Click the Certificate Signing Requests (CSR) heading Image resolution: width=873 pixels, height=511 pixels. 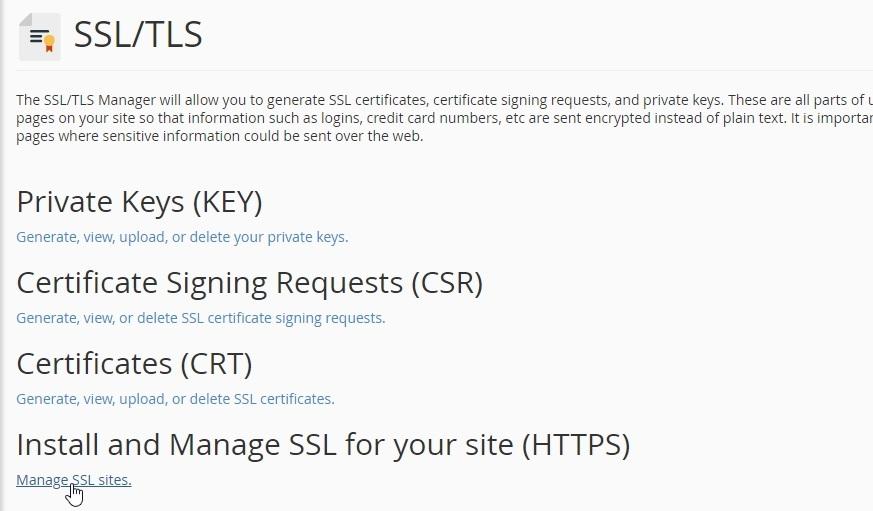pyautogui.click(x=249, y=283)
